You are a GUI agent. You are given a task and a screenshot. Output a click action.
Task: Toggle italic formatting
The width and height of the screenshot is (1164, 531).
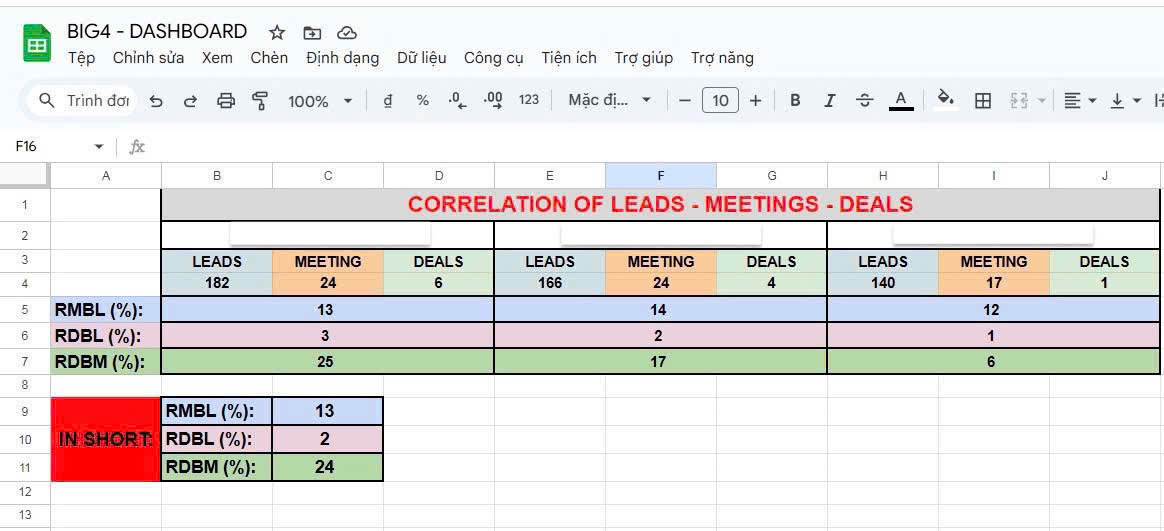coord(830,101)
